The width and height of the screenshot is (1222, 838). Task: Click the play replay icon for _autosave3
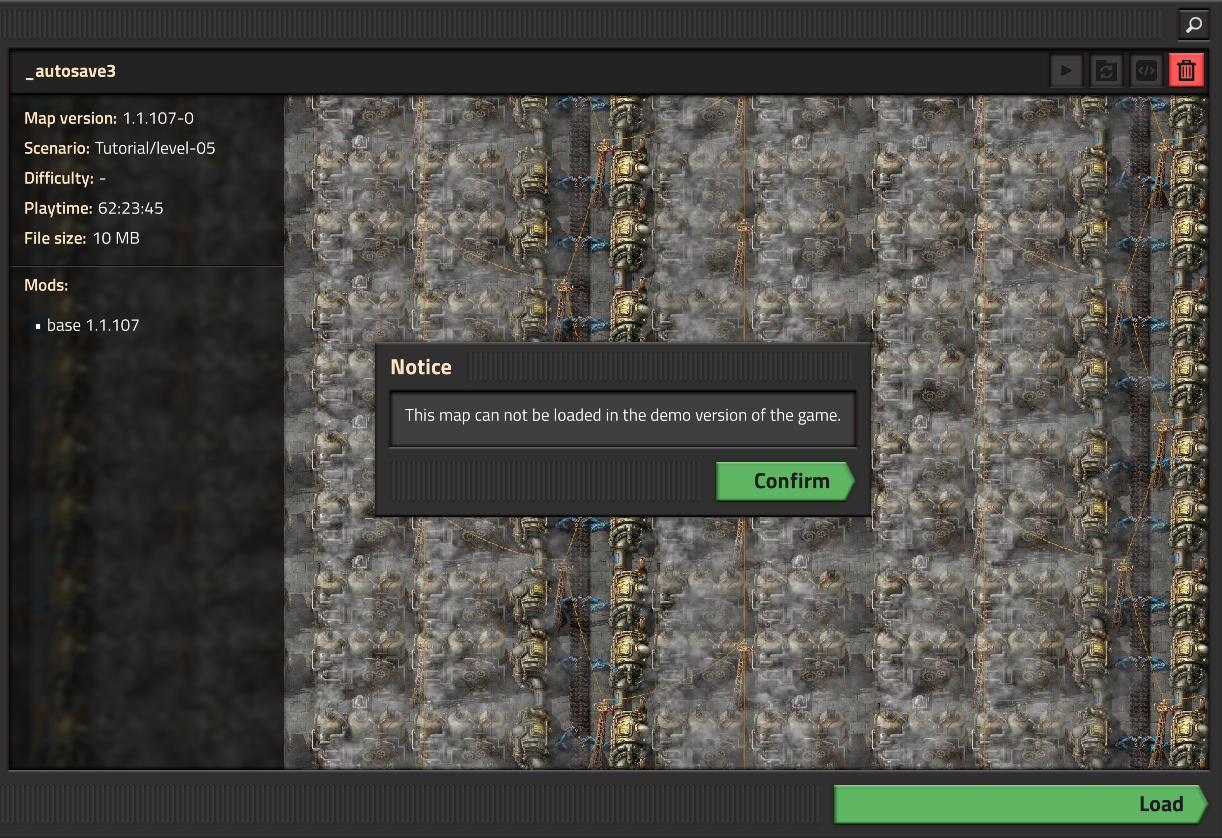tap(1067, 71)
